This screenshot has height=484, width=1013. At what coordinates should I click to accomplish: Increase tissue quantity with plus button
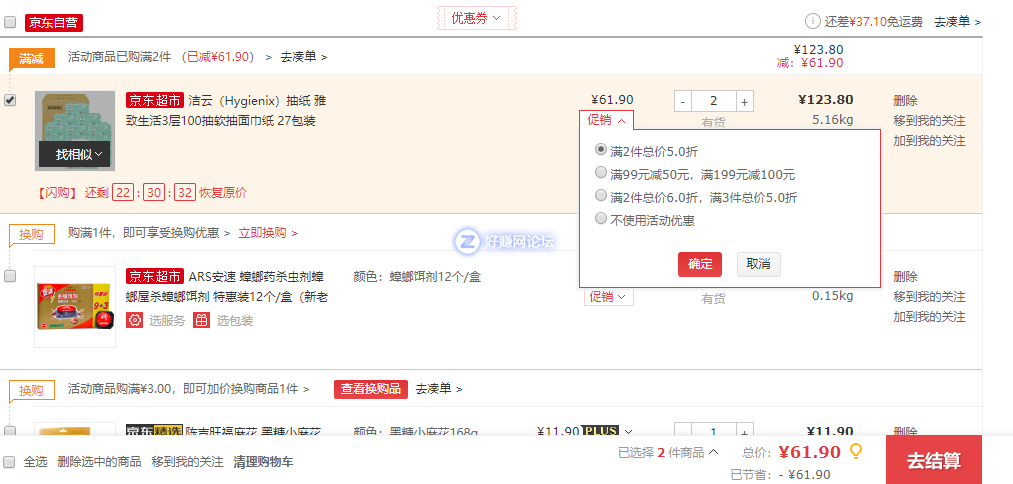click(744, 101)
